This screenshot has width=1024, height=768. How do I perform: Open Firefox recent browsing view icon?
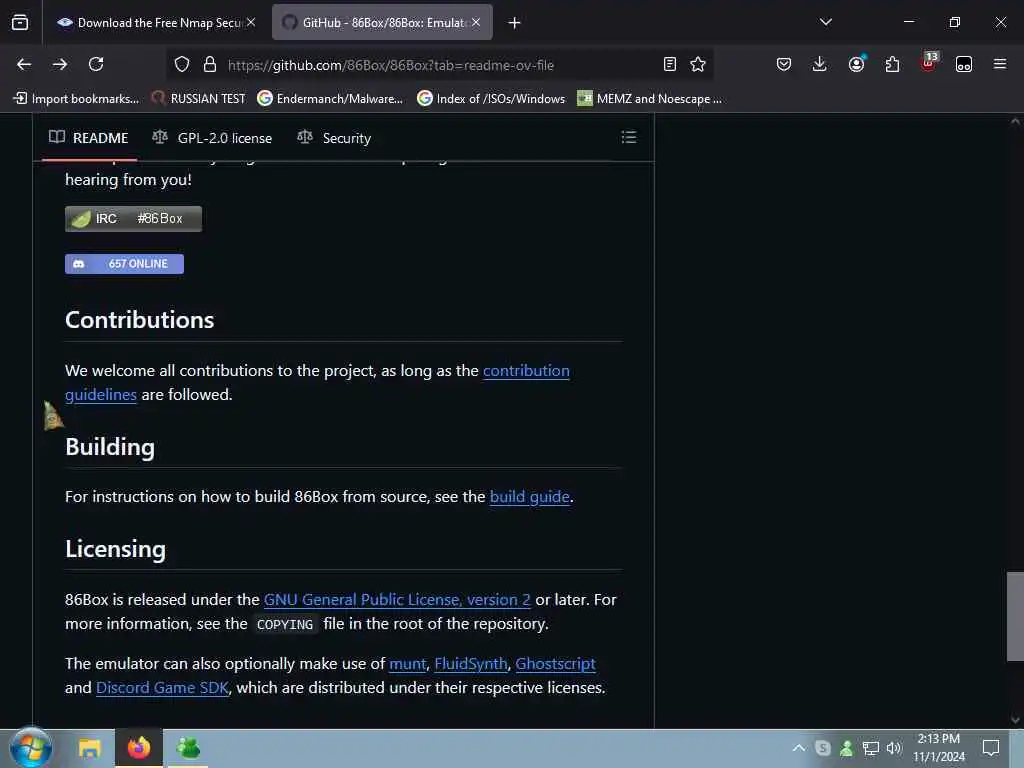point(20,22)
